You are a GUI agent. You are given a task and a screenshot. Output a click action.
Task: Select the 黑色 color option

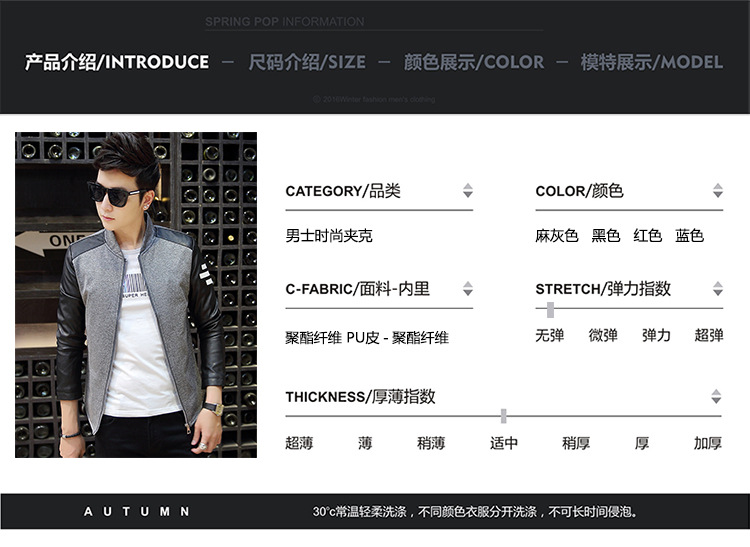tap(606, 236)
